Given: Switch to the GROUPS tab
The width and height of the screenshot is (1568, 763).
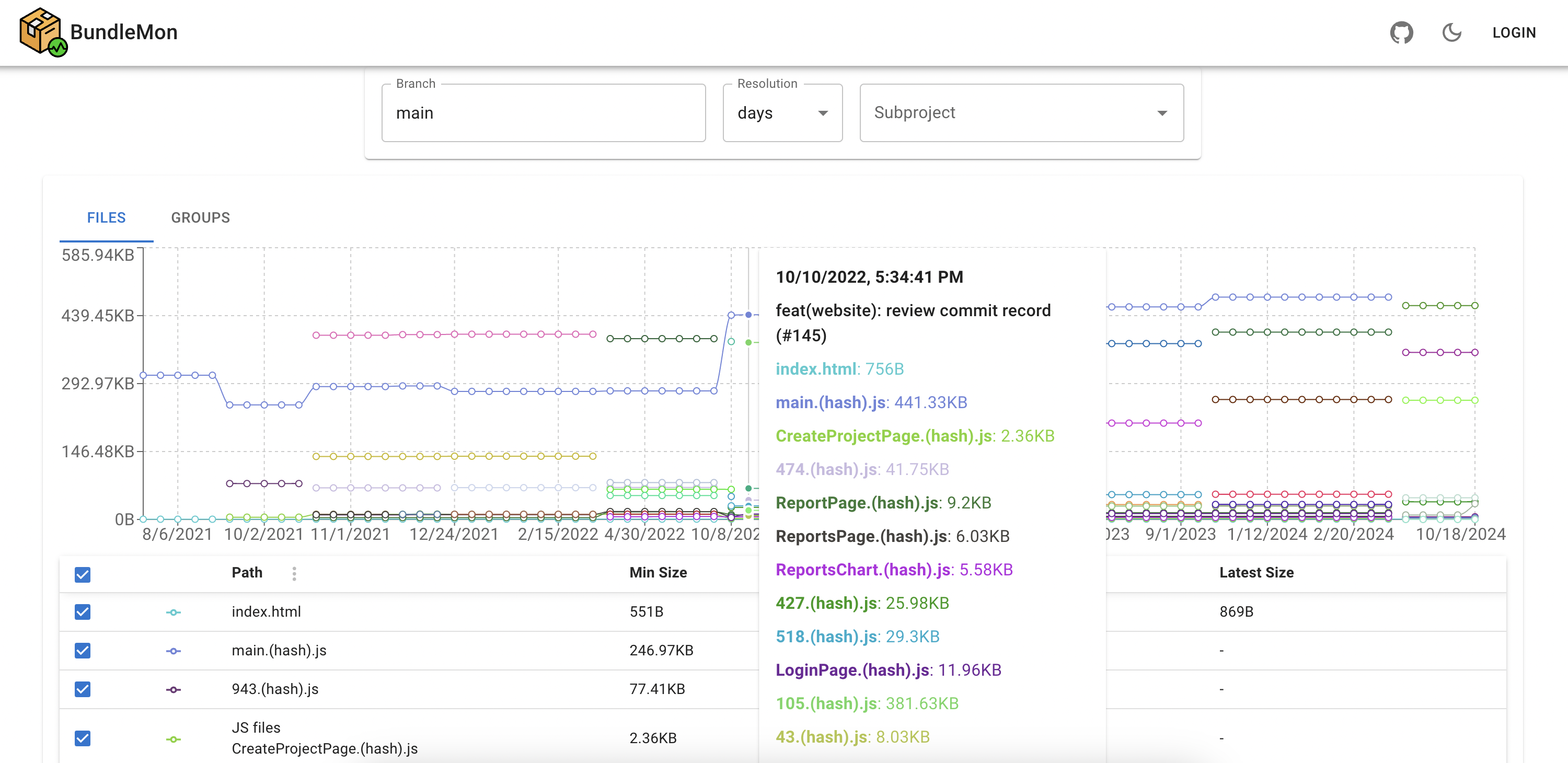Looking at the screenshot, I should click(200, 218).
